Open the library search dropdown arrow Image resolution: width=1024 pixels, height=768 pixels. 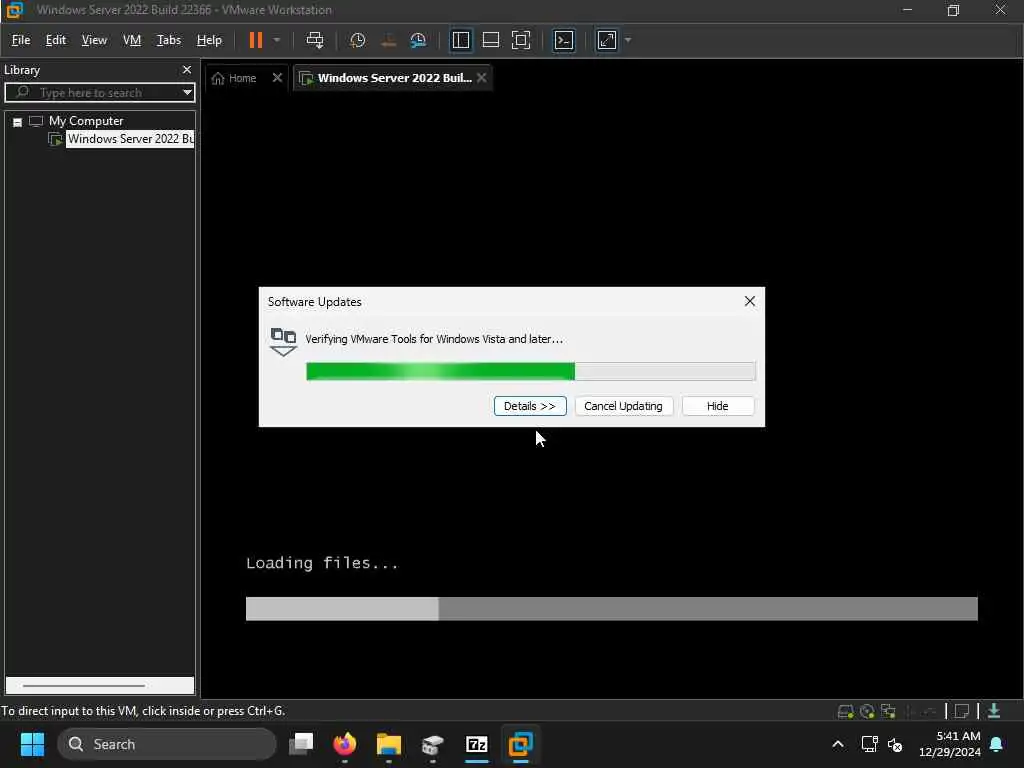pos(187,93)
